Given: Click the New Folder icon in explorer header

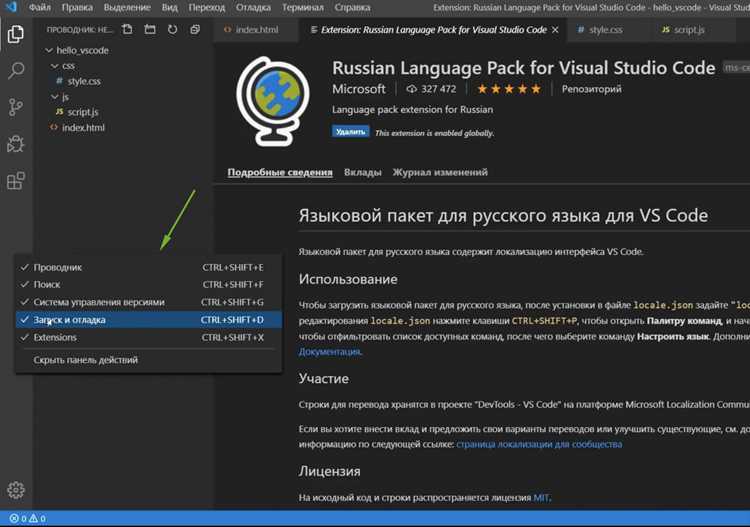Looking at the screenshot, I should [x=150, y=30].
